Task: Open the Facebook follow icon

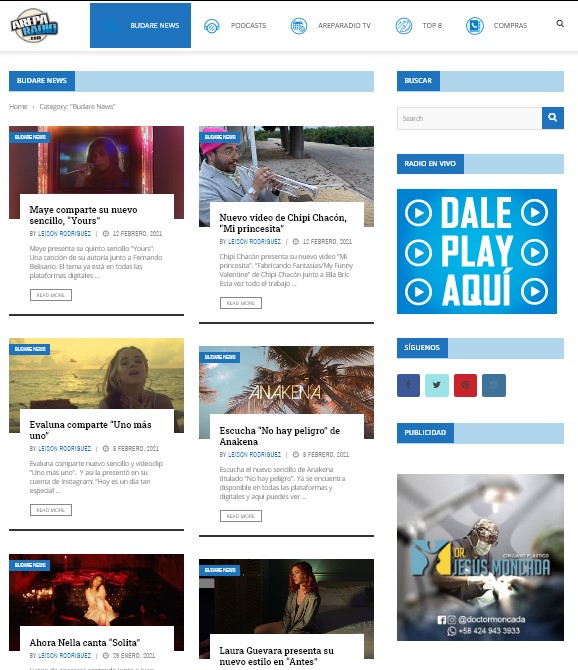Action: (x=408, y=385)
